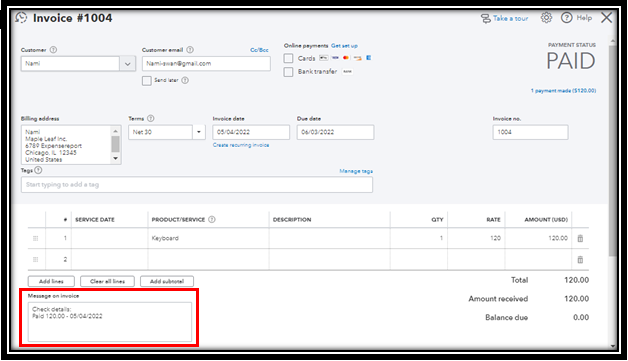Image resolution: width=628 pixels, height=361 pixels.
Task: Select Keyboard product cell in line 1
Action: pos(208,238)
